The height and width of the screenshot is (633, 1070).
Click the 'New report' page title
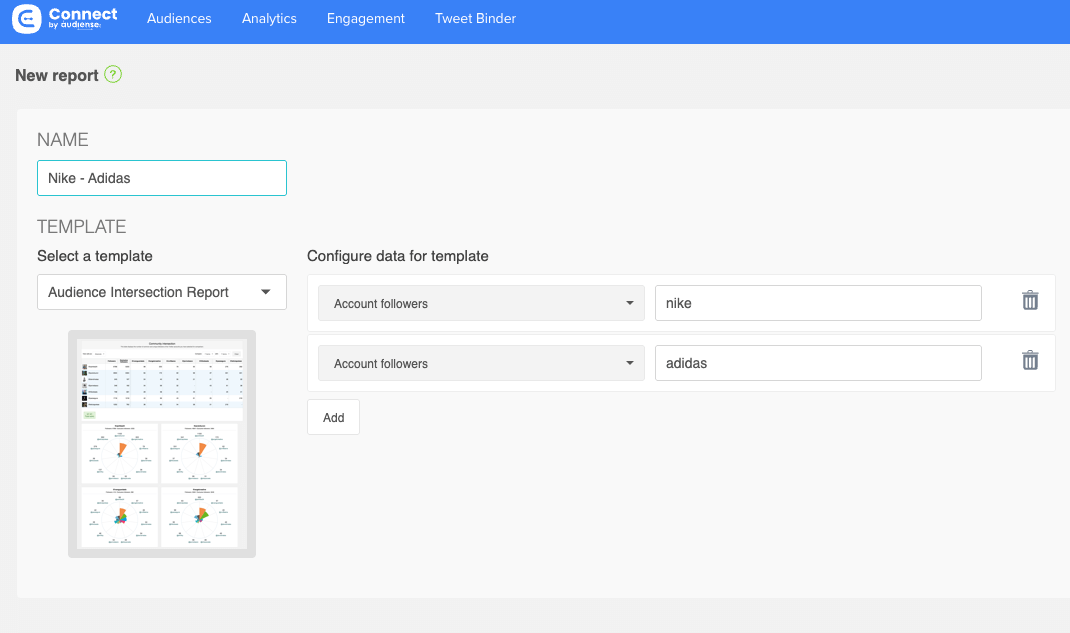57,75
